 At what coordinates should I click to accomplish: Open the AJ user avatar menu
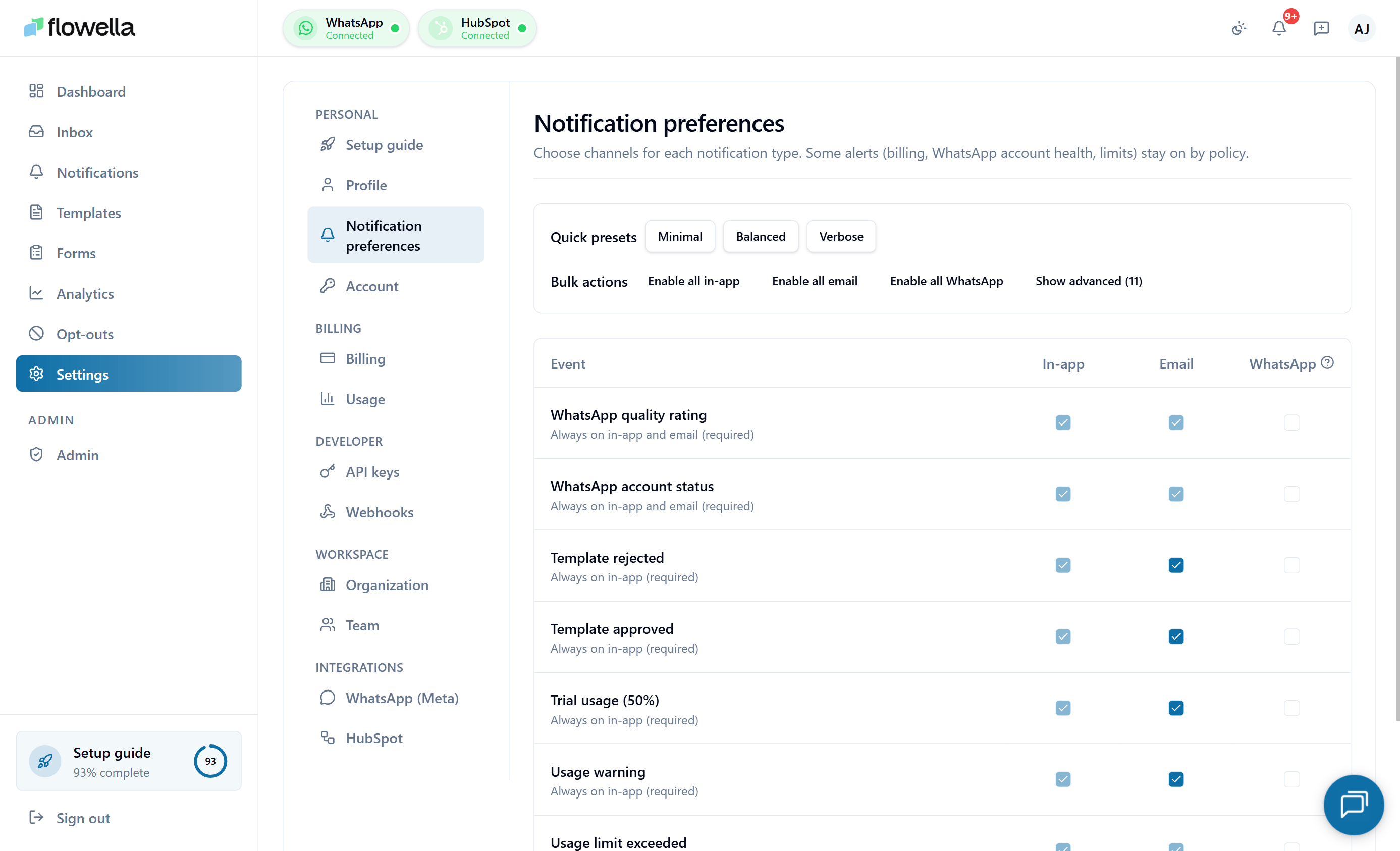pos(1361,28)
